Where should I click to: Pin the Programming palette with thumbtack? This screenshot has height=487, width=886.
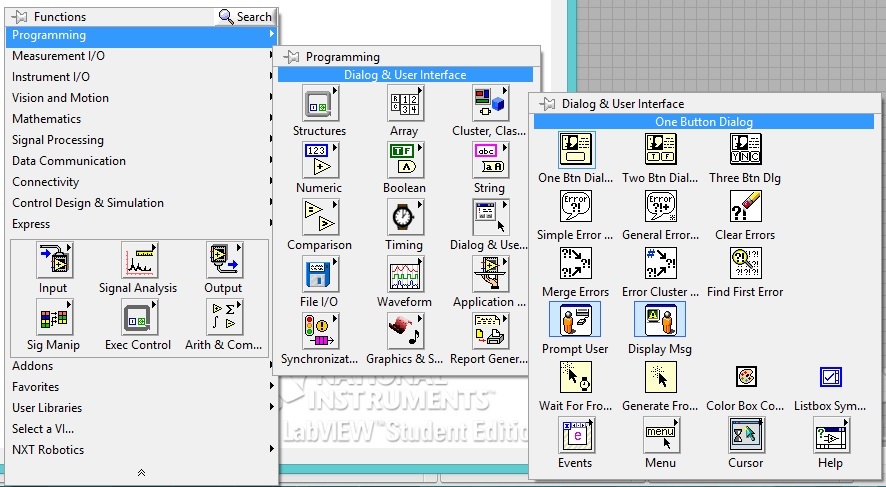coord(290,56)
